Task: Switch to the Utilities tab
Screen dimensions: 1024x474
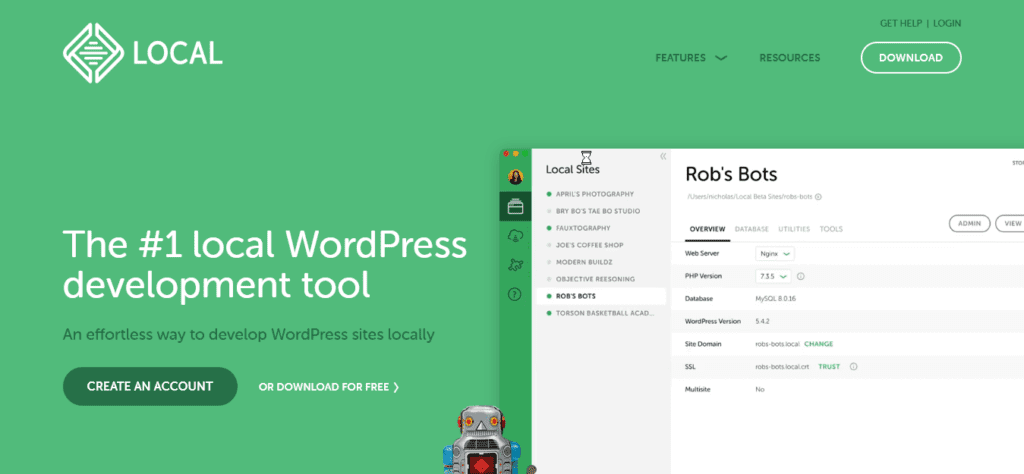Action: [794, 229]
